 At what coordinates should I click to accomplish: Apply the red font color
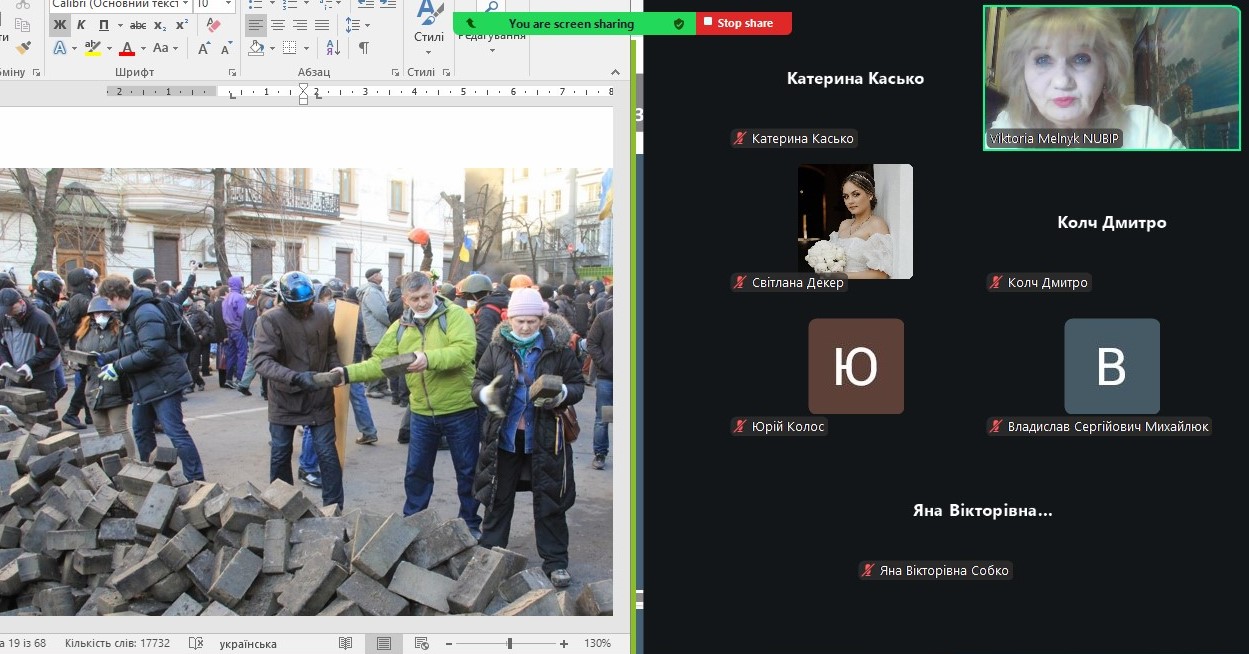pos(126,48)
